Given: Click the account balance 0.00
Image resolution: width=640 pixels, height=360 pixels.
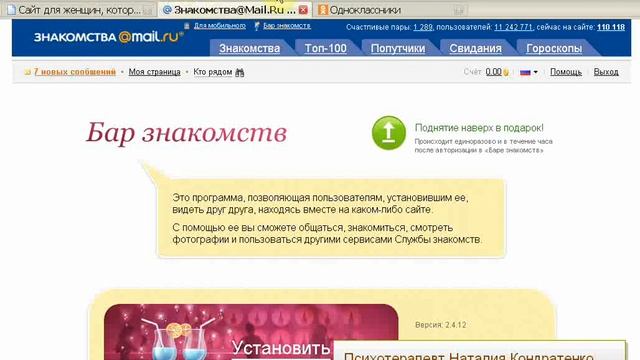Looking at the screenshot, I should [x=493, y=72].
